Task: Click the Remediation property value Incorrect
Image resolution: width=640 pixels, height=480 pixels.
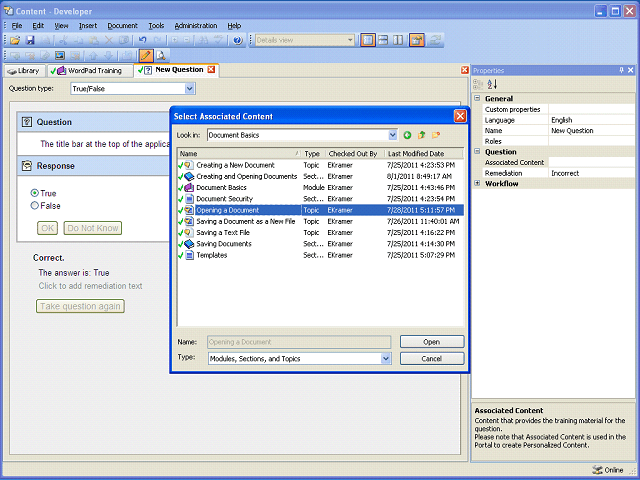Action: coord(591,173)
